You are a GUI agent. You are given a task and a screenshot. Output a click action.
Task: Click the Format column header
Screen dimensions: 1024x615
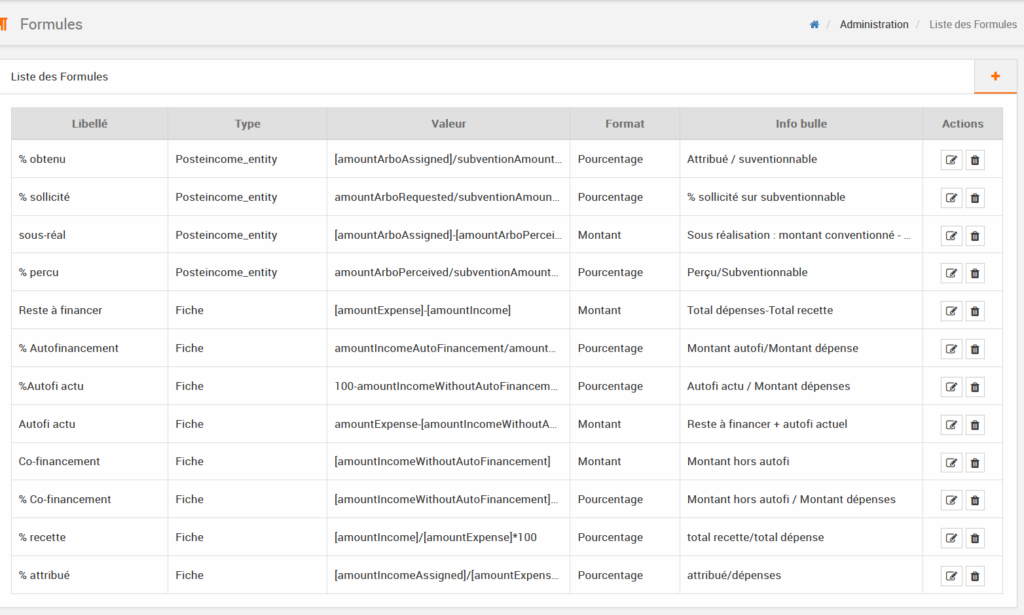pyautogui.click(x=624, y=124)
